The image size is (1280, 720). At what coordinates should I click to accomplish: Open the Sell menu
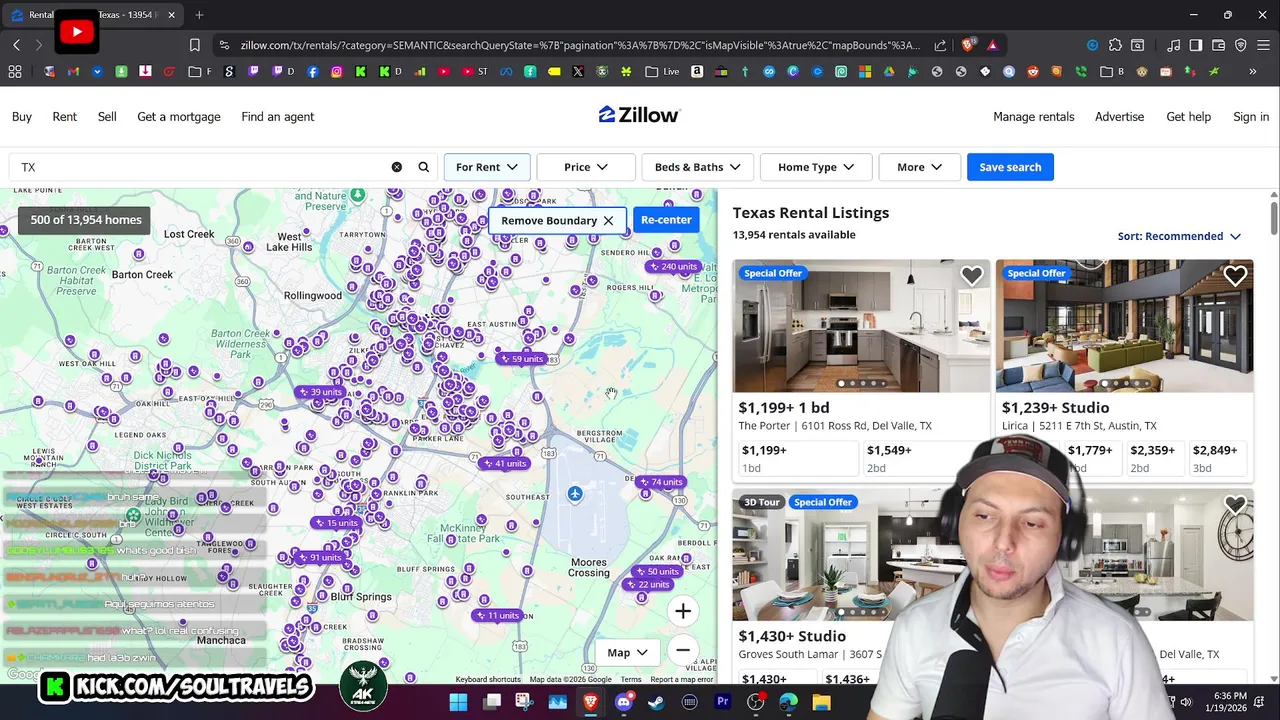(x=107, y=117)
